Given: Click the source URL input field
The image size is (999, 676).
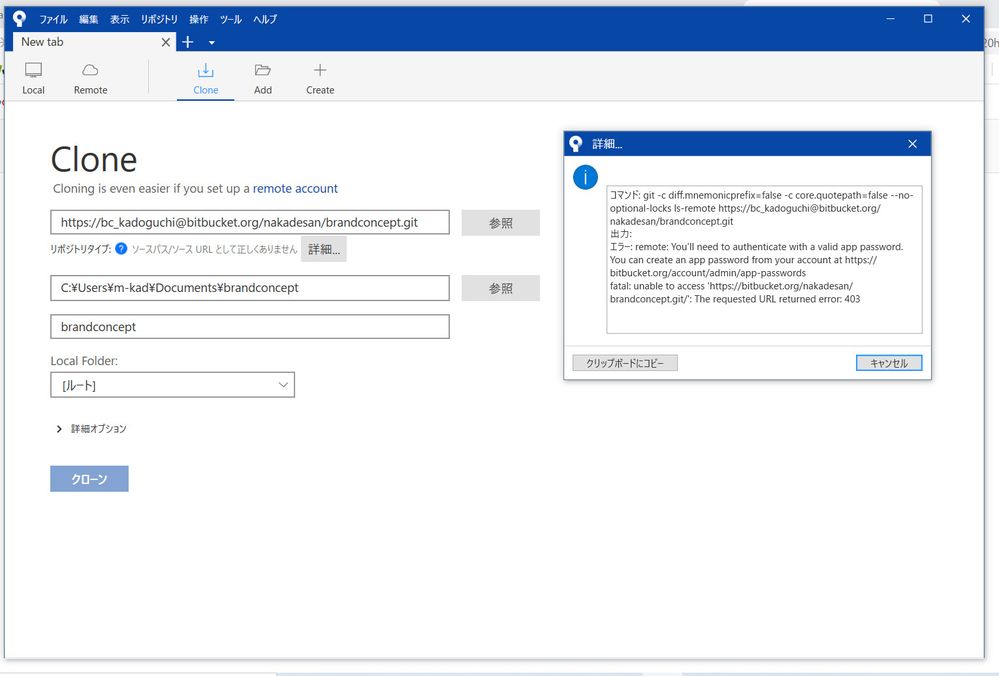Looking at the screenshot, I should [250, 222].
